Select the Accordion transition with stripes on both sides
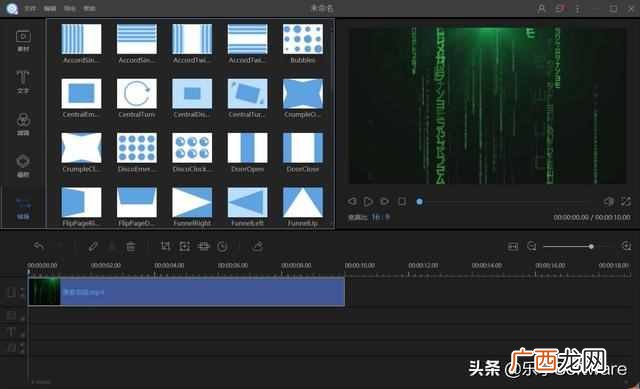Screen dimensions: 640x389 coord(192,39)
